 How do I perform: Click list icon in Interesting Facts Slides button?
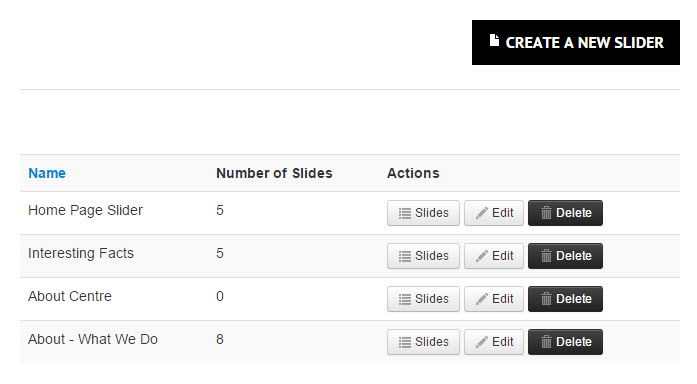[x=405, y=256]
